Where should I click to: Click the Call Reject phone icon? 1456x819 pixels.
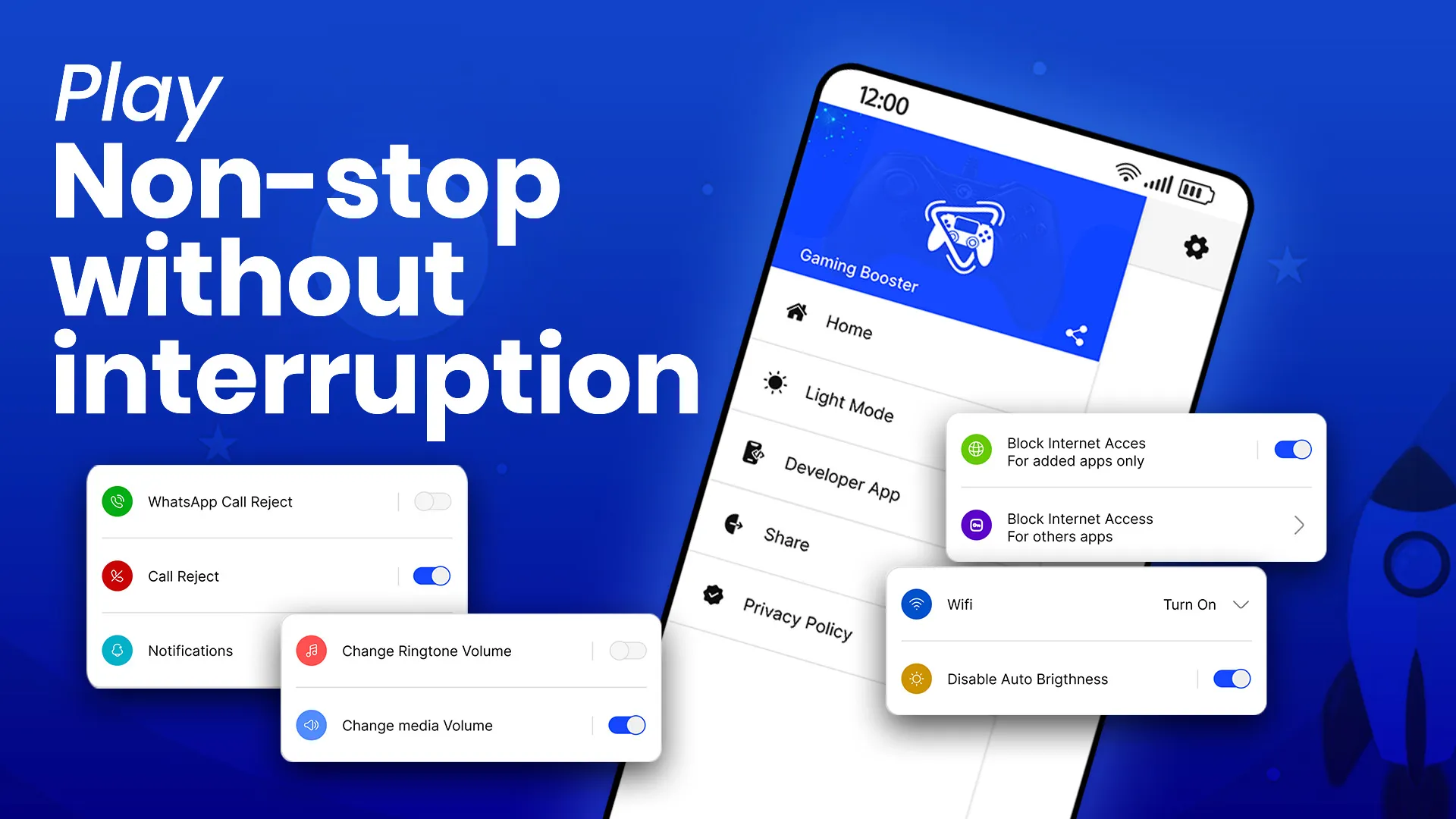tap(117, 576)
